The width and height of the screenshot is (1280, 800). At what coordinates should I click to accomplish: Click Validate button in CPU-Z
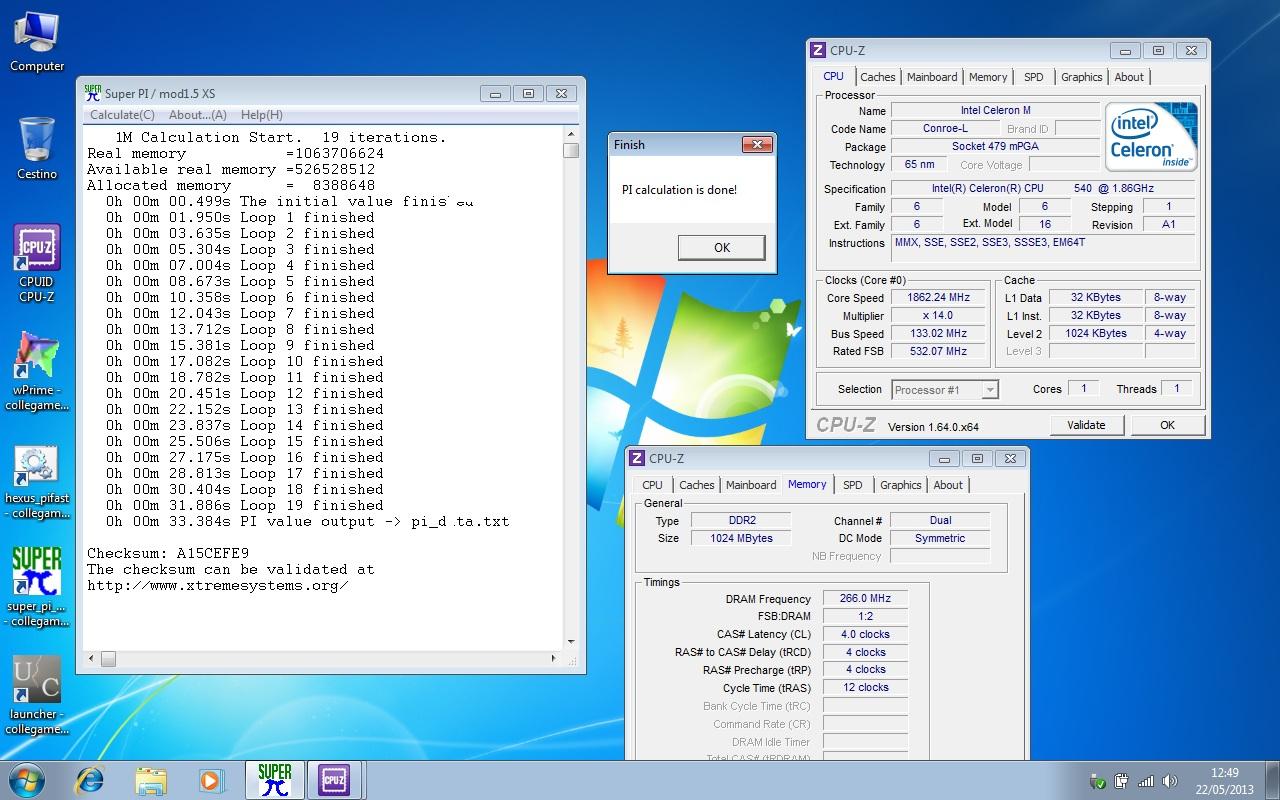tap(1086, 425)
